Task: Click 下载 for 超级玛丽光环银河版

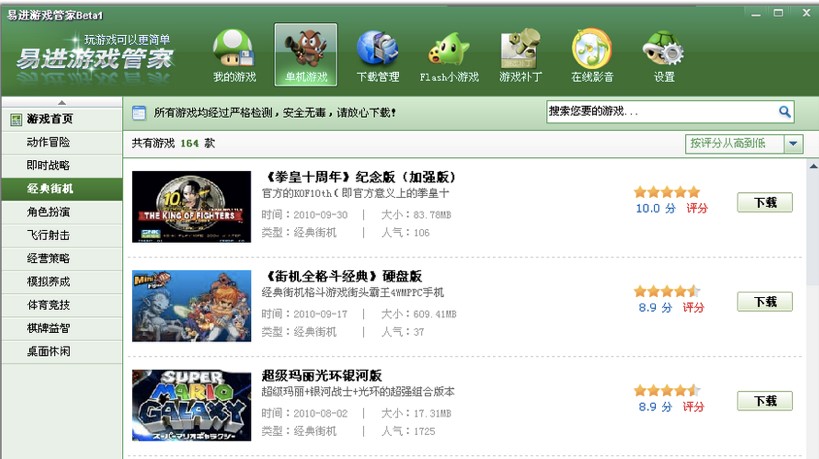Action: (765, 401)
